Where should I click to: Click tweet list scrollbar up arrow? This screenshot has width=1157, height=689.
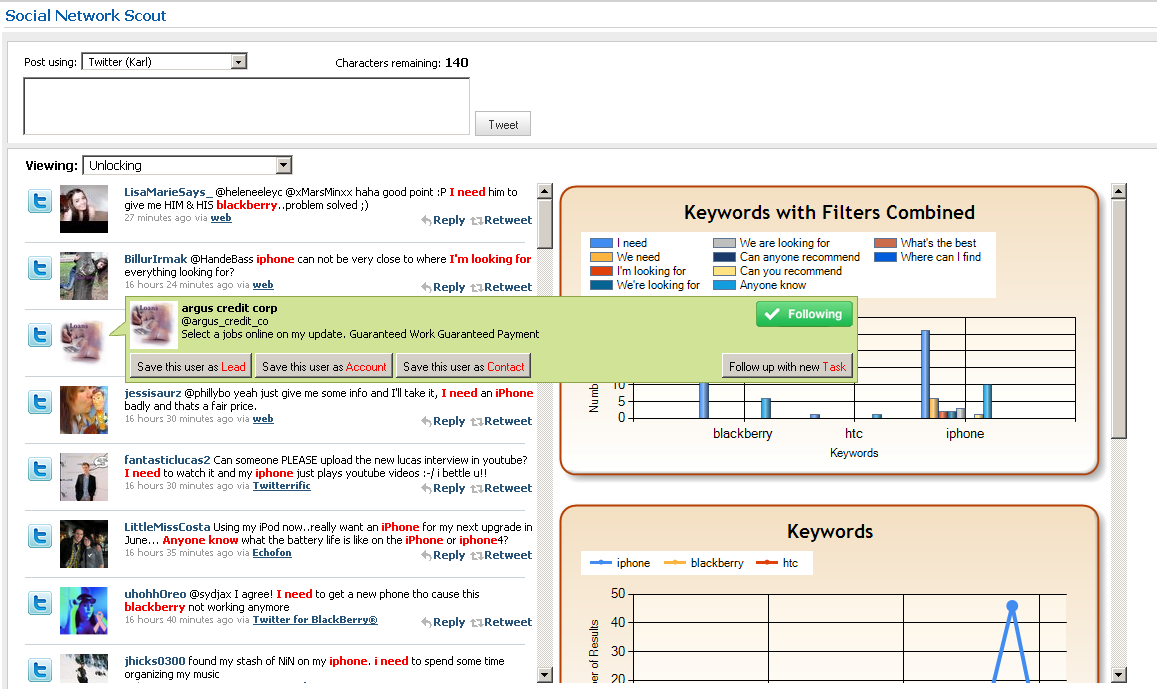coord(545,191)
